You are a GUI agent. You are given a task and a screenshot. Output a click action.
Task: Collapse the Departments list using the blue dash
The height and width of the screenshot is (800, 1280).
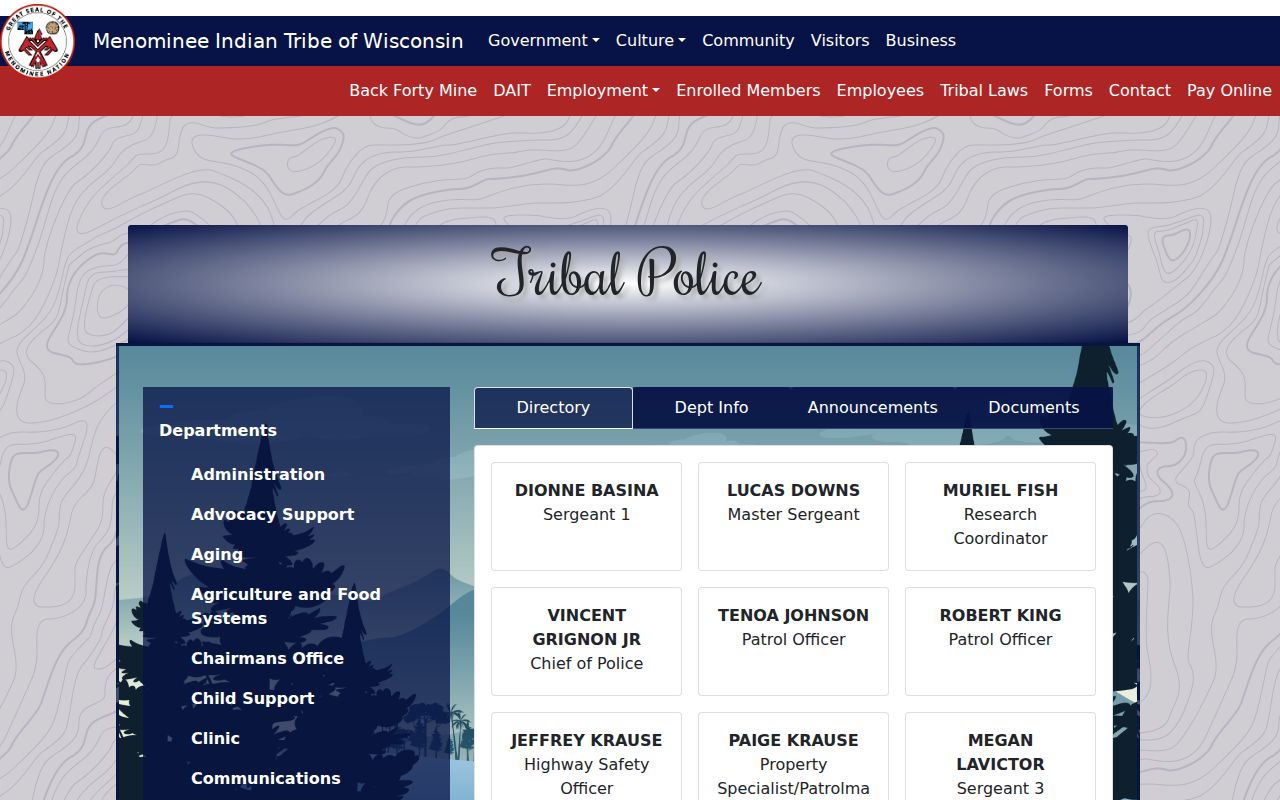166,406
